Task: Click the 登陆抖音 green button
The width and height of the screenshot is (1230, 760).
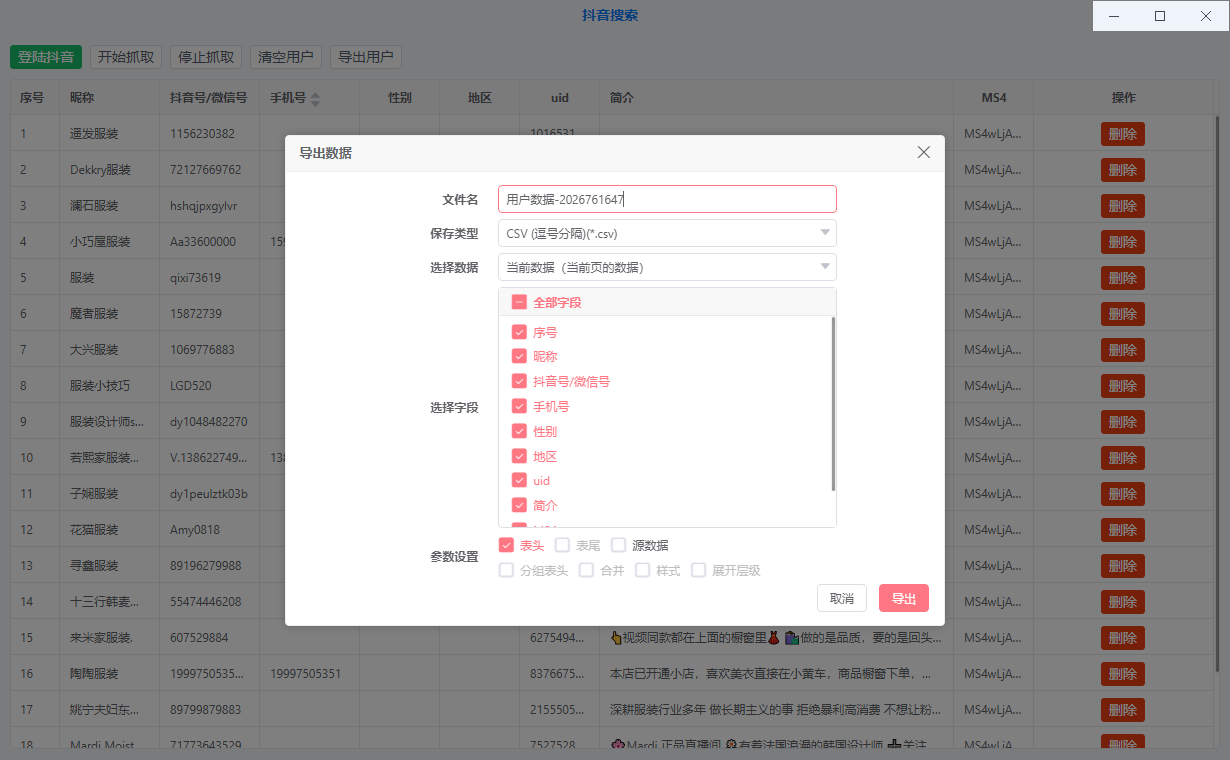Action: pyautogui.click(x=46, y=57)
